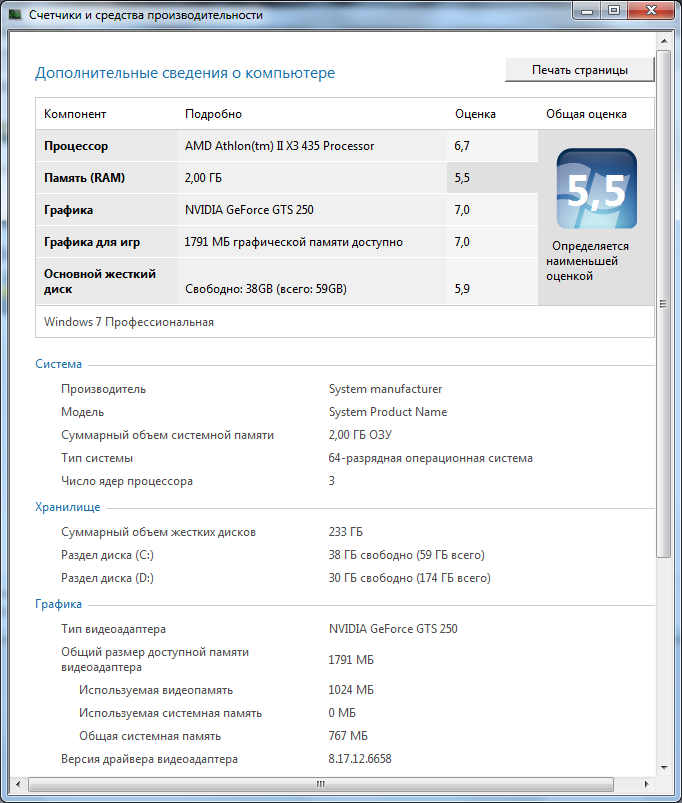Viewport: 682px width, 803px height.
Task: Click the vertical scrollbar down arrow
Action: click(x=664, y=767)
